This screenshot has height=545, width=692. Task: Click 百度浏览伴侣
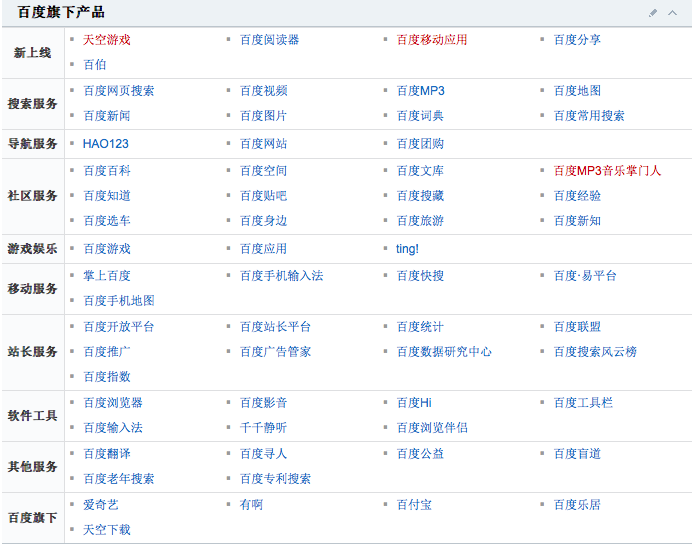432,428
